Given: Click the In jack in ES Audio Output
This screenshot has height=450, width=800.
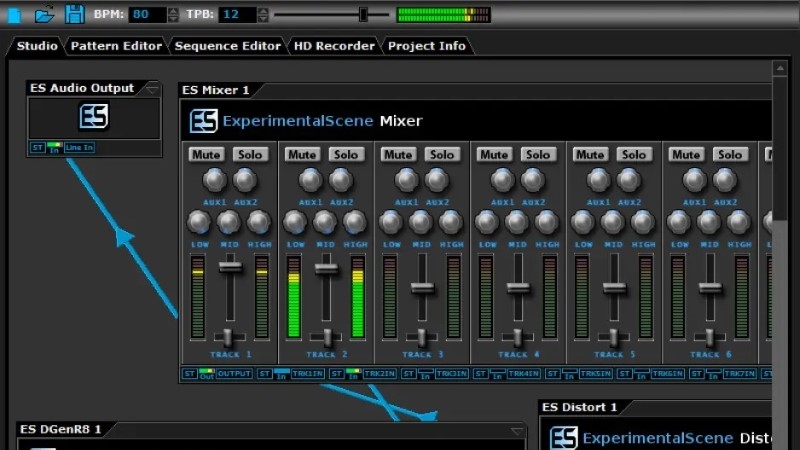Looking at the screenshot, I should (55, 147).
